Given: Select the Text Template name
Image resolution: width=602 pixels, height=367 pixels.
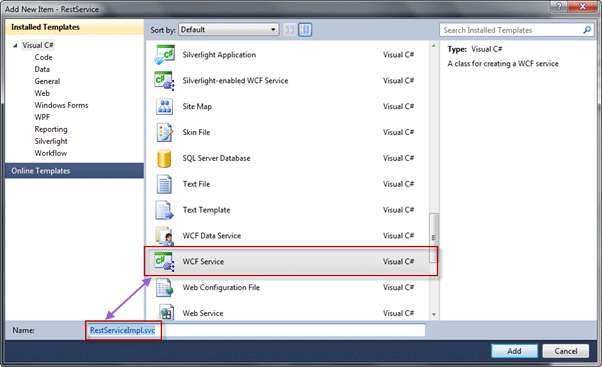Looking at the screenshot, I should [x=207, y=210].
